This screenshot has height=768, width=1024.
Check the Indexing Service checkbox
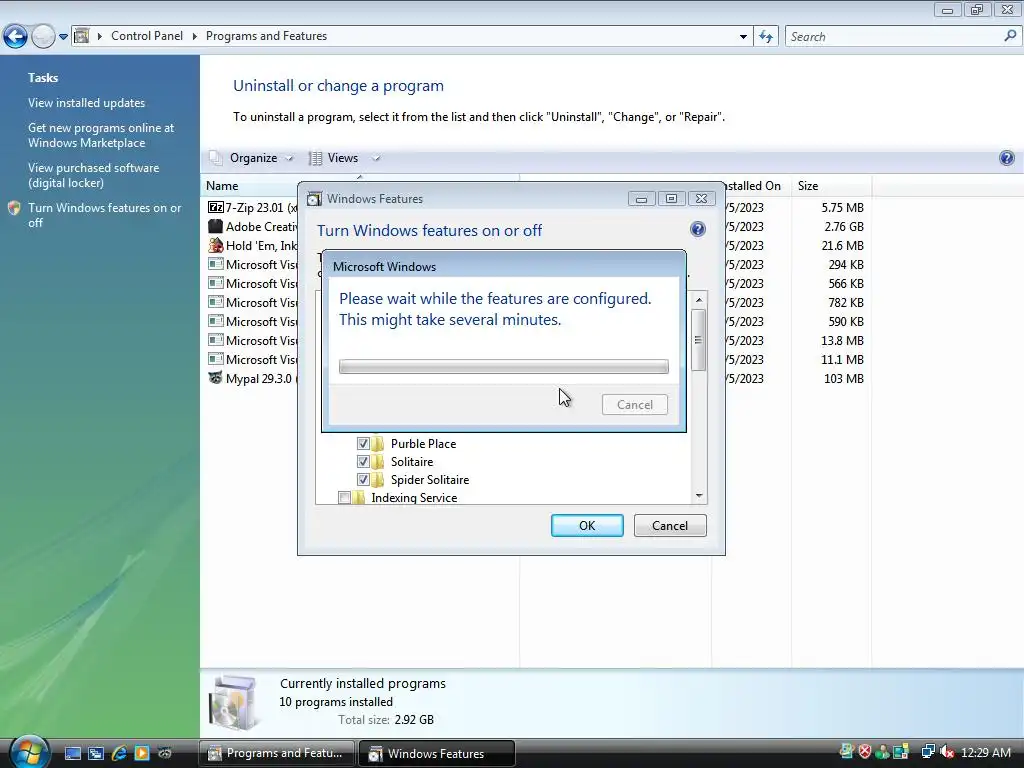click(344, 498)
